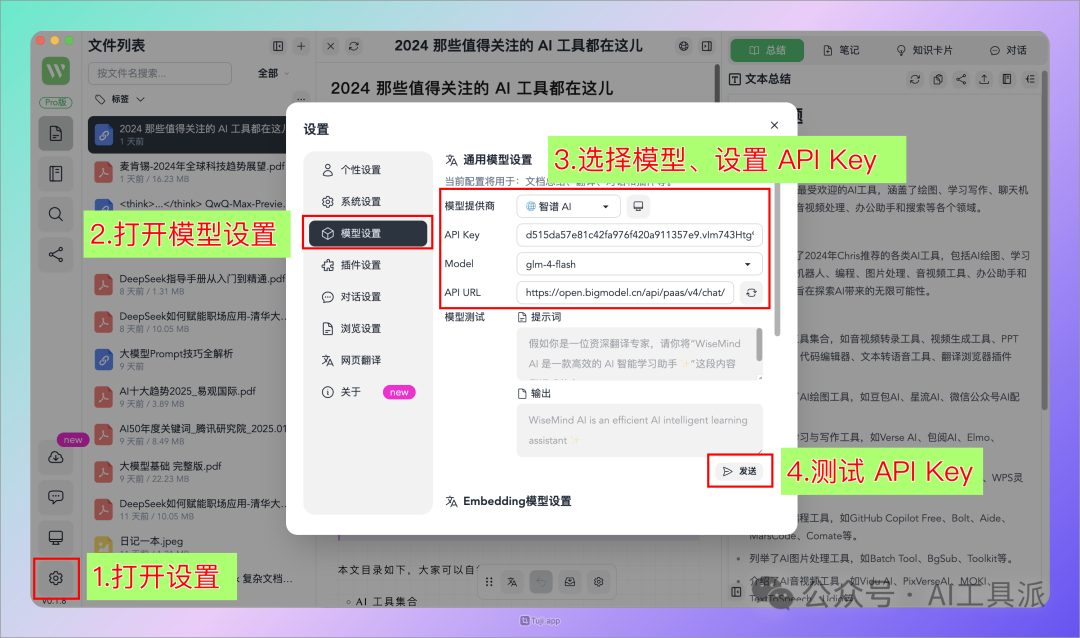Click the three-dots icon beside 标签
1080x638 pixels.
click(301, 99)
